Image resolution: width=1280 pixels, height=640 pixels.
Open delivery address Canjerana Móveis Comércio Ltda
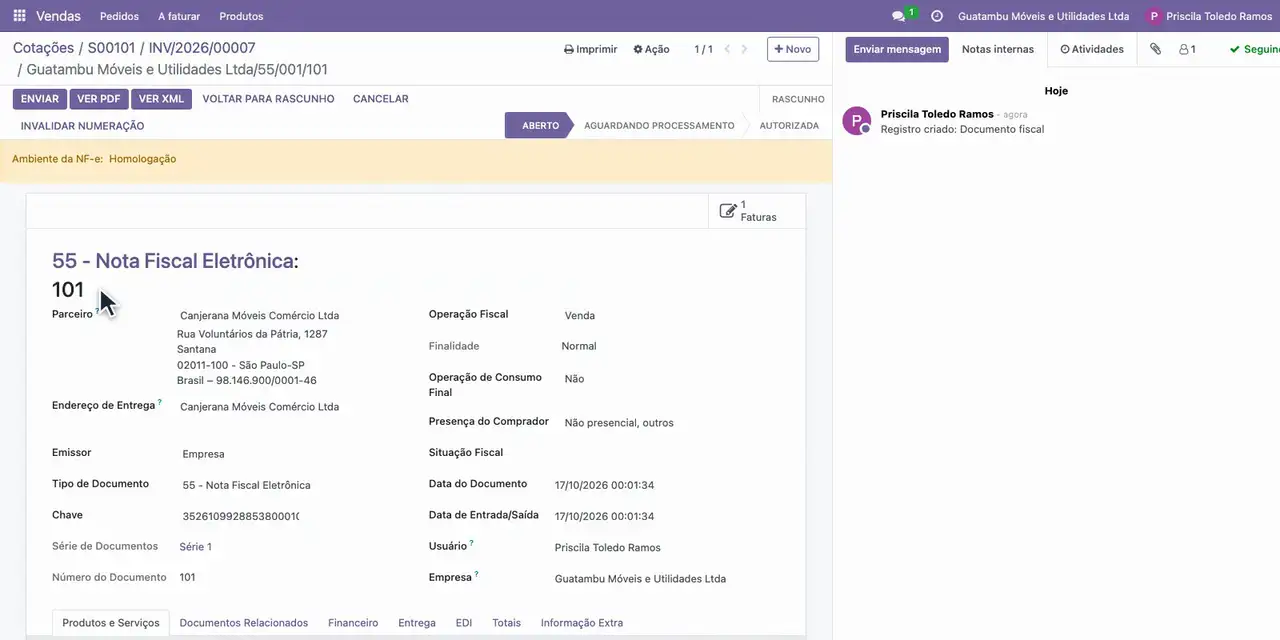pyautogui.click(x=259, y=407)
